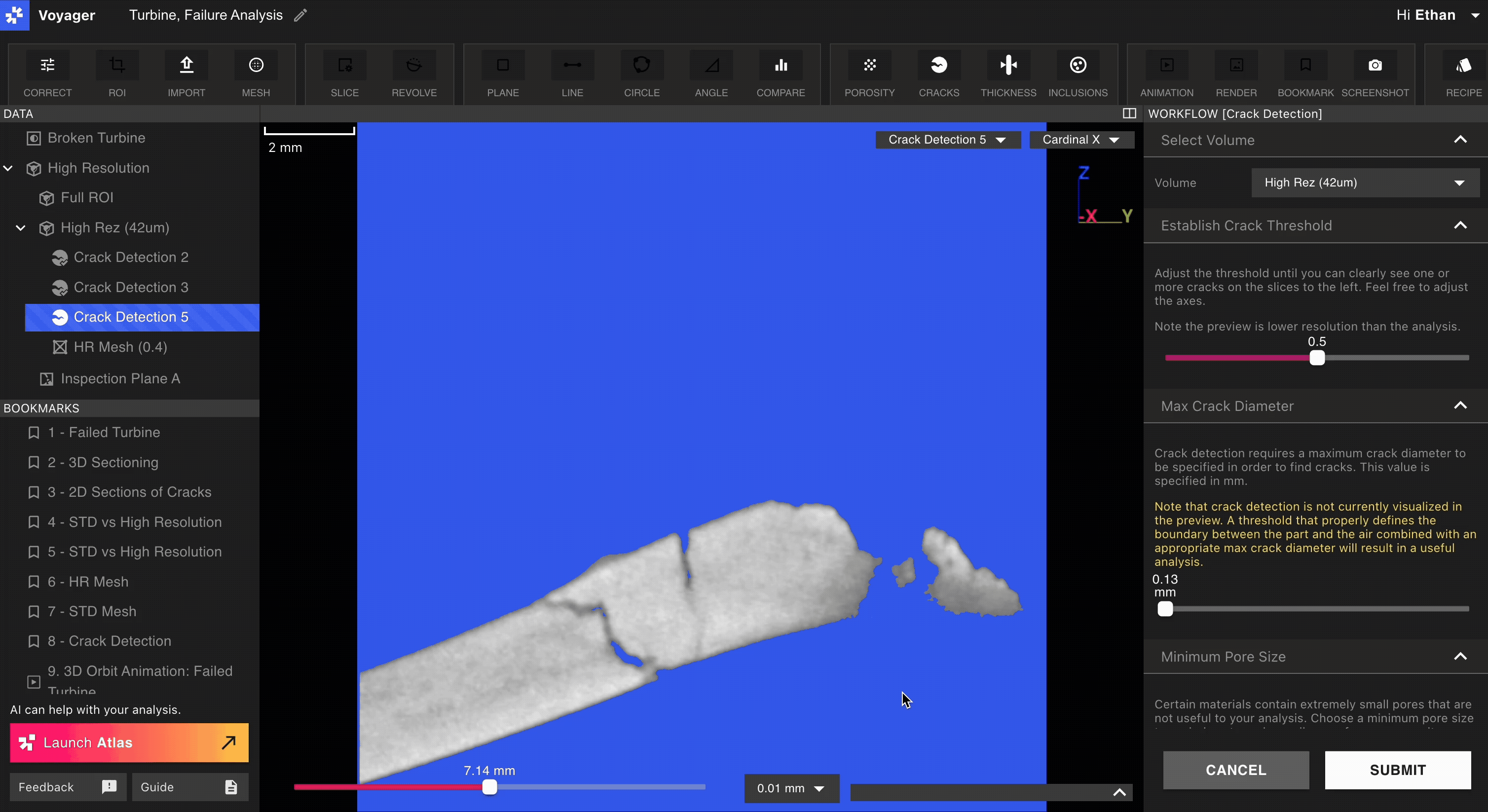
Task: Toggle the split-panel view beside DATA header
Action: pos(1129,114)
